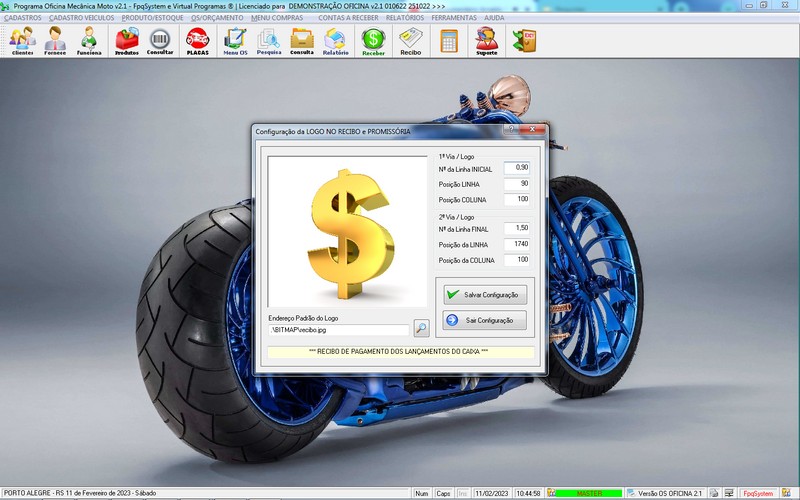Edit the Nº da Linha INICIAL field
This screenshot has width=800, height=500.
pos(516,168)
